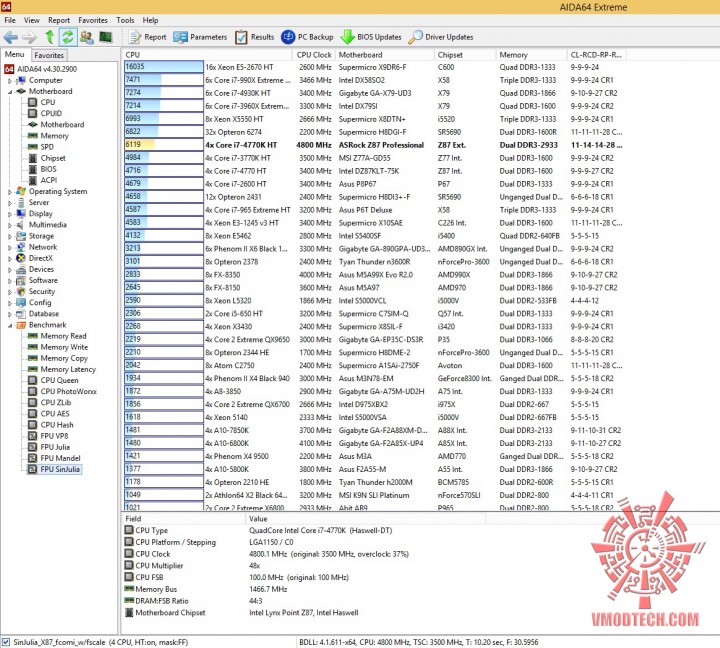
Task: Open the Tools menu
Action: (125, 20)
